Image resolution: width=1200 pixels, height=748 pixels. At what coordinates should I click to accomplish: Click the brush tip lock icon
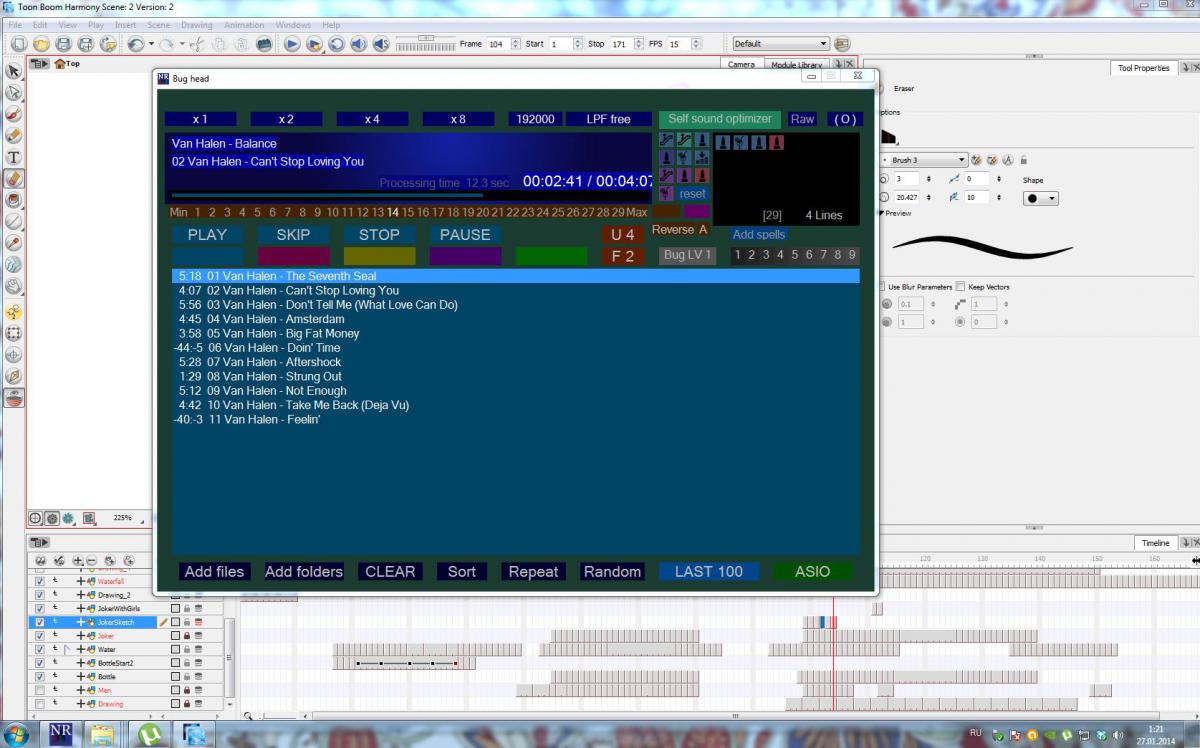[x=1023, y=160]
